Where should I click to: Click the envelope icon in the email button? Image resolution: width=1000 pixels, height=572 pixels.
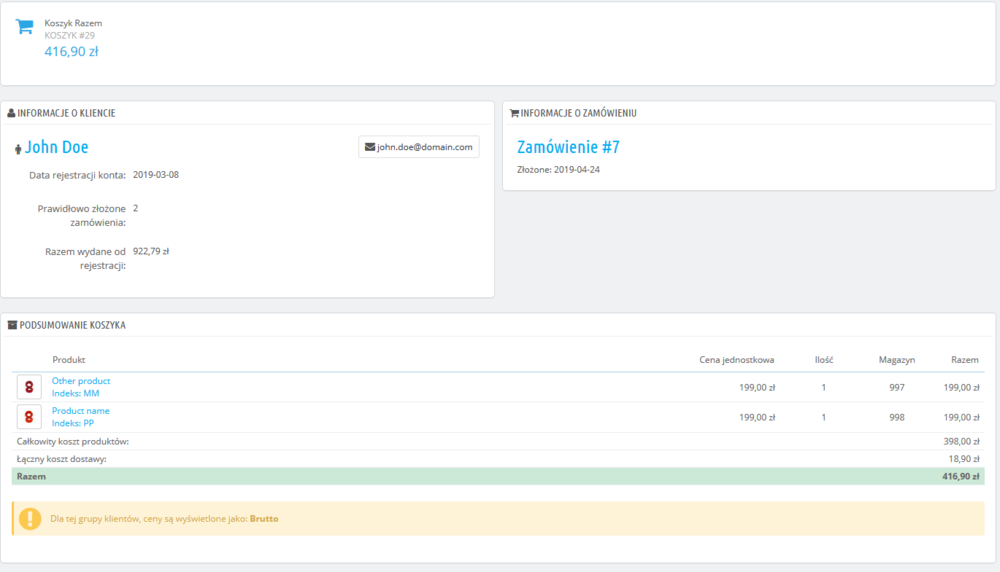click(369, 147)
